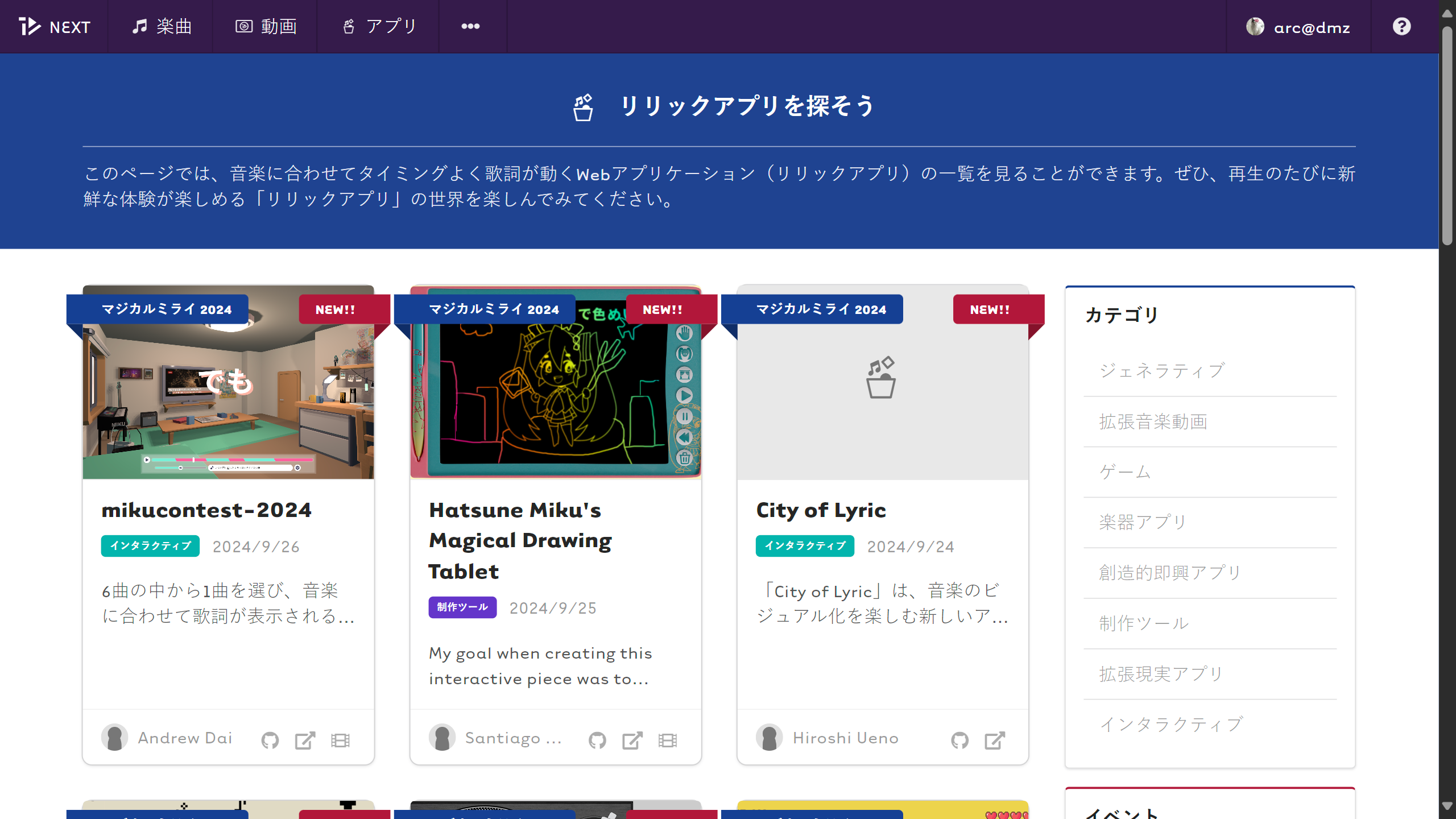Open external link icon on mikucontest-2024 card
The width and height of the screenshot is (1456, 819).
pyautogui.click(x=305, y=740)
